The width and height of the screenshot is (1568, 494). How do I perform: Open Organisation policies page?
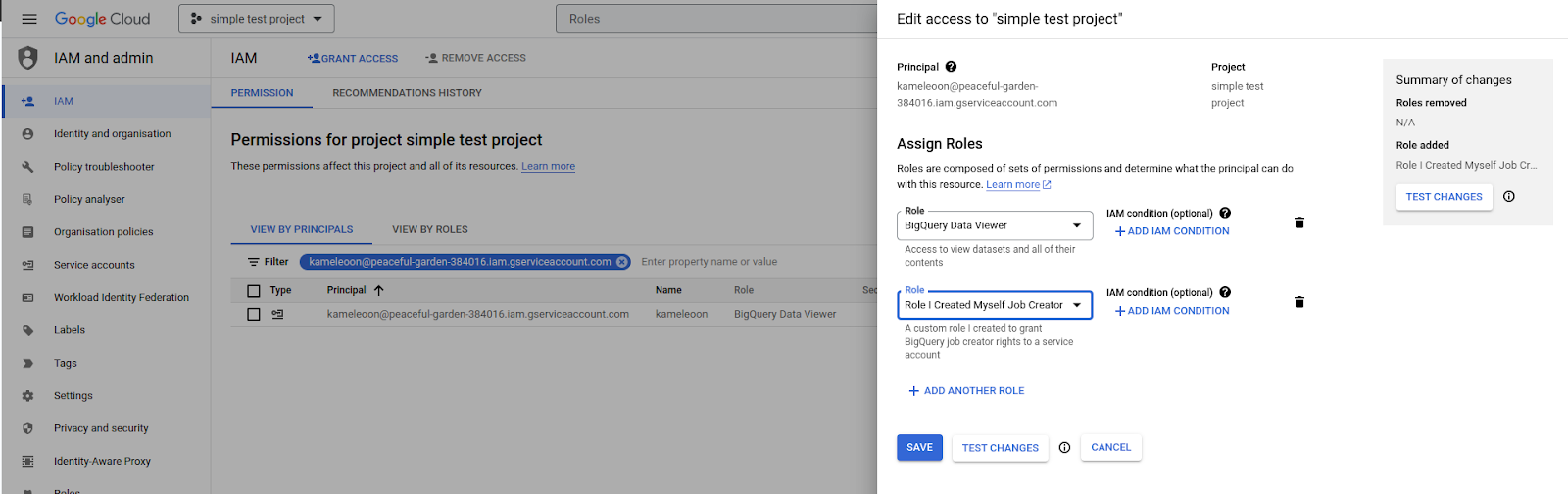point(106,232)
